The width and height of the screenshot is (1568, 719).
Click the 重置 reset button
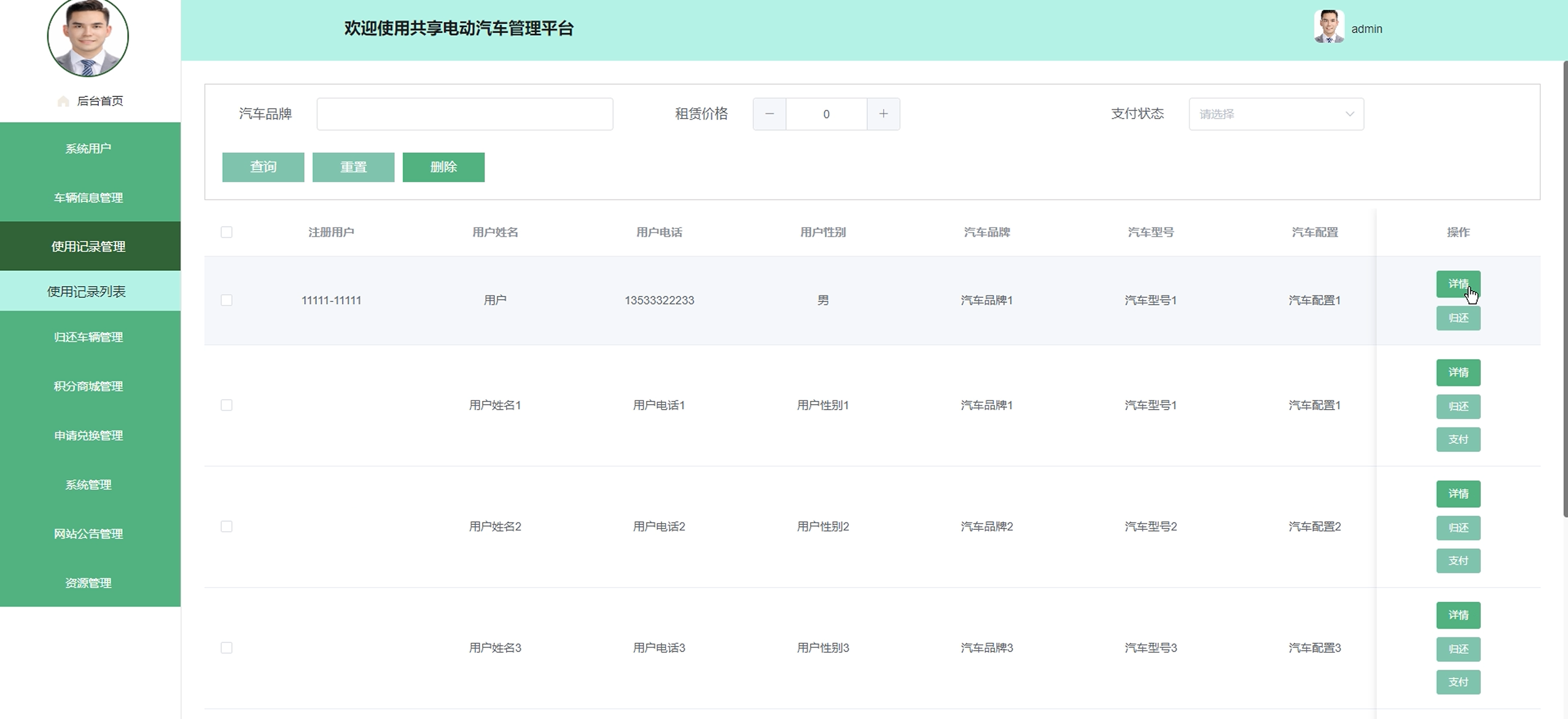coord(353,167)
